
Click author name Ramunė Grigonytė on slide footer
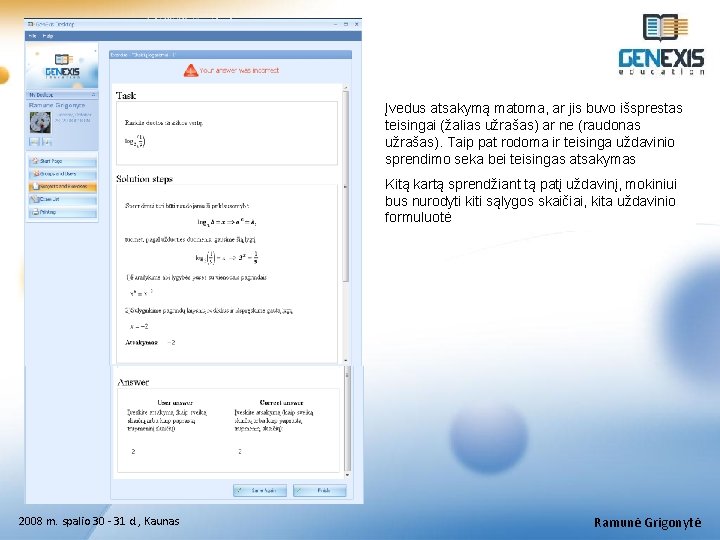click(x=647, y=523)
